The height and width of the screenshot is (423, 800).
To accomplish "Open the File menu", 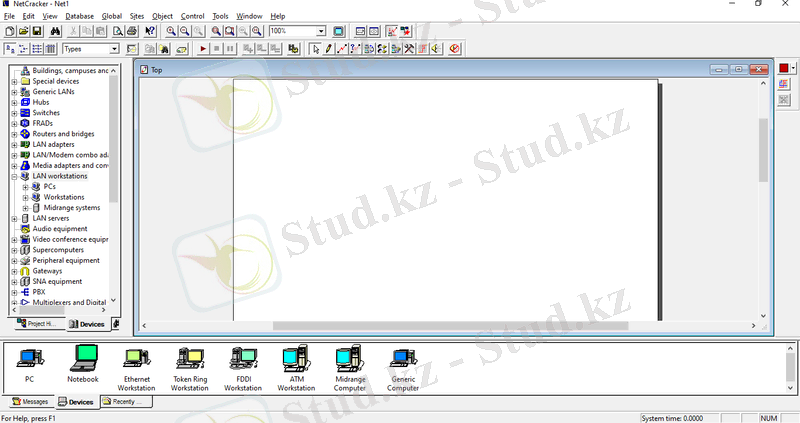I will click(x=9, y=16).
